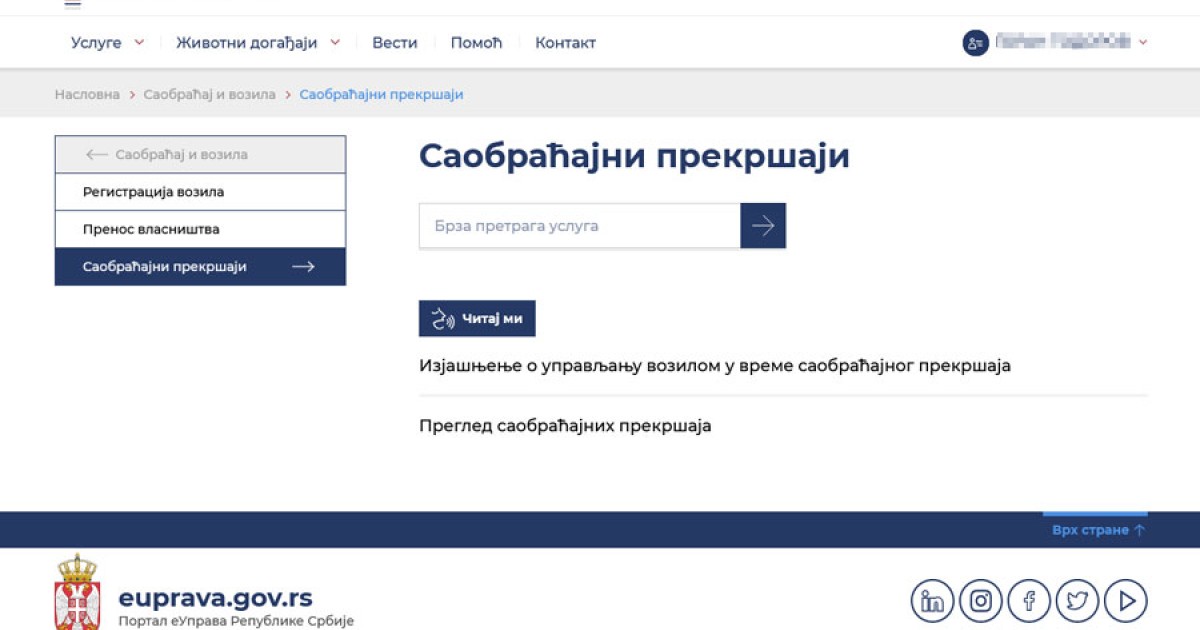Go to the Контакт page
Image resolution: width=1200 pixels, height=630 pixels.
(565, 43)
